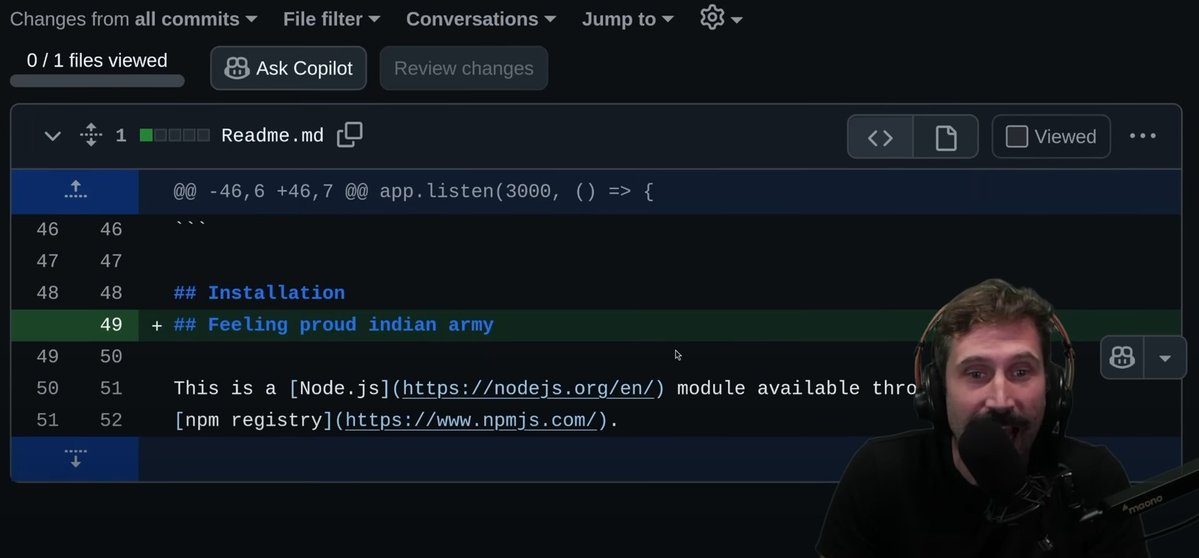Open the npmjs.com link in the diff
1199x558 pixels.
click(470, 420)
